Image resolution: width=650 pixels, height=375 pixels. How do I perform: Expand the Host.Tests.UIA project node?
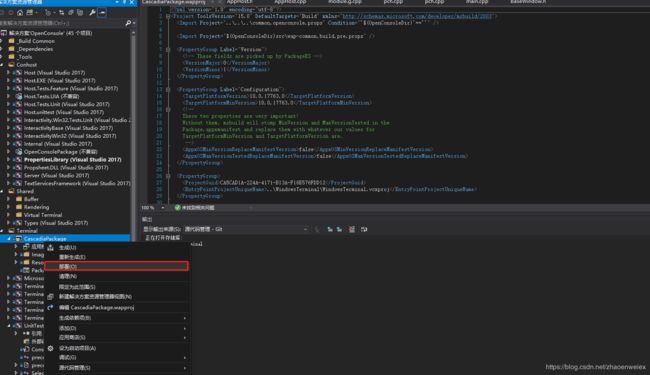coord(8,96)
